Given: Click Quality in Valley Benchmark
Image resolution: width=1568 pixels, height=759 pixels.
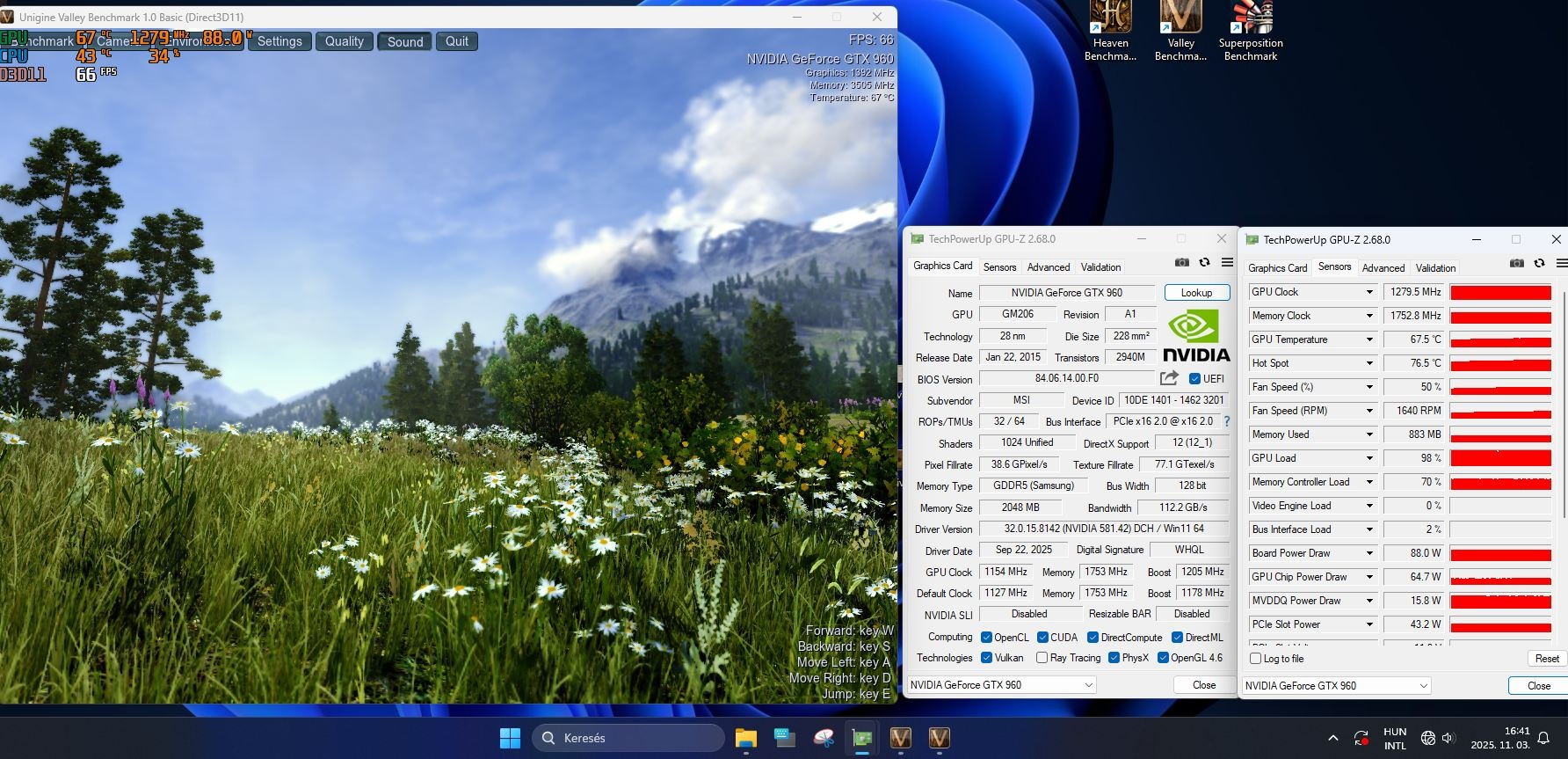Looking at the screenshot, I should (x=344, y=41).
